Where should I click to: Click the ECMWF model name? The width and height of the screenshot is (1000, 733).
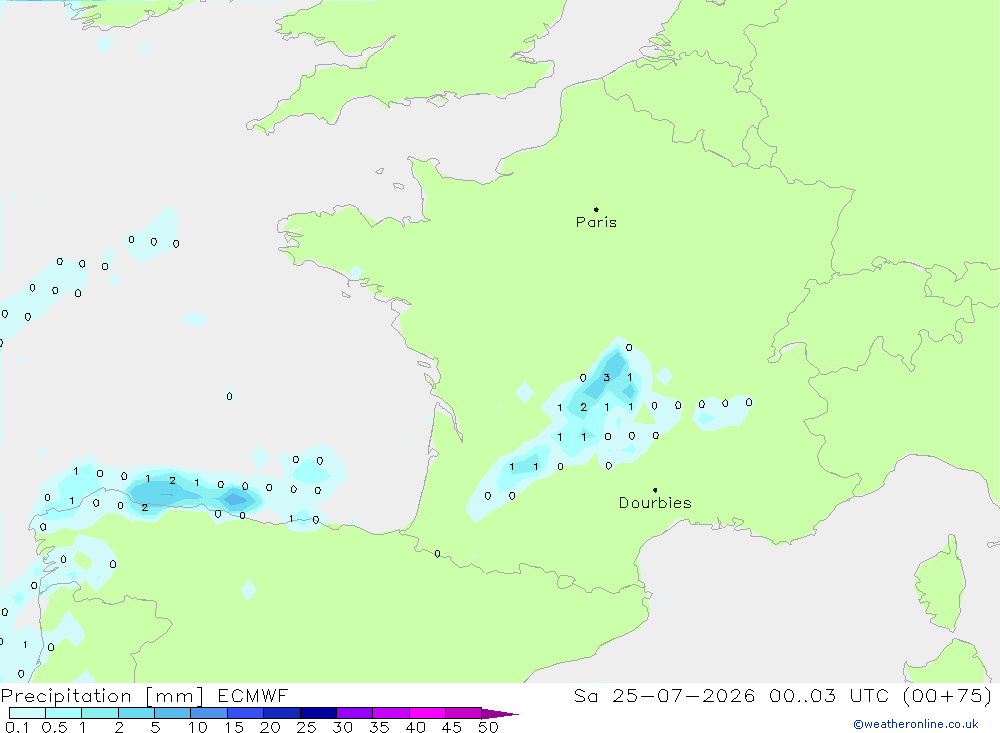(x=253, y=695)
